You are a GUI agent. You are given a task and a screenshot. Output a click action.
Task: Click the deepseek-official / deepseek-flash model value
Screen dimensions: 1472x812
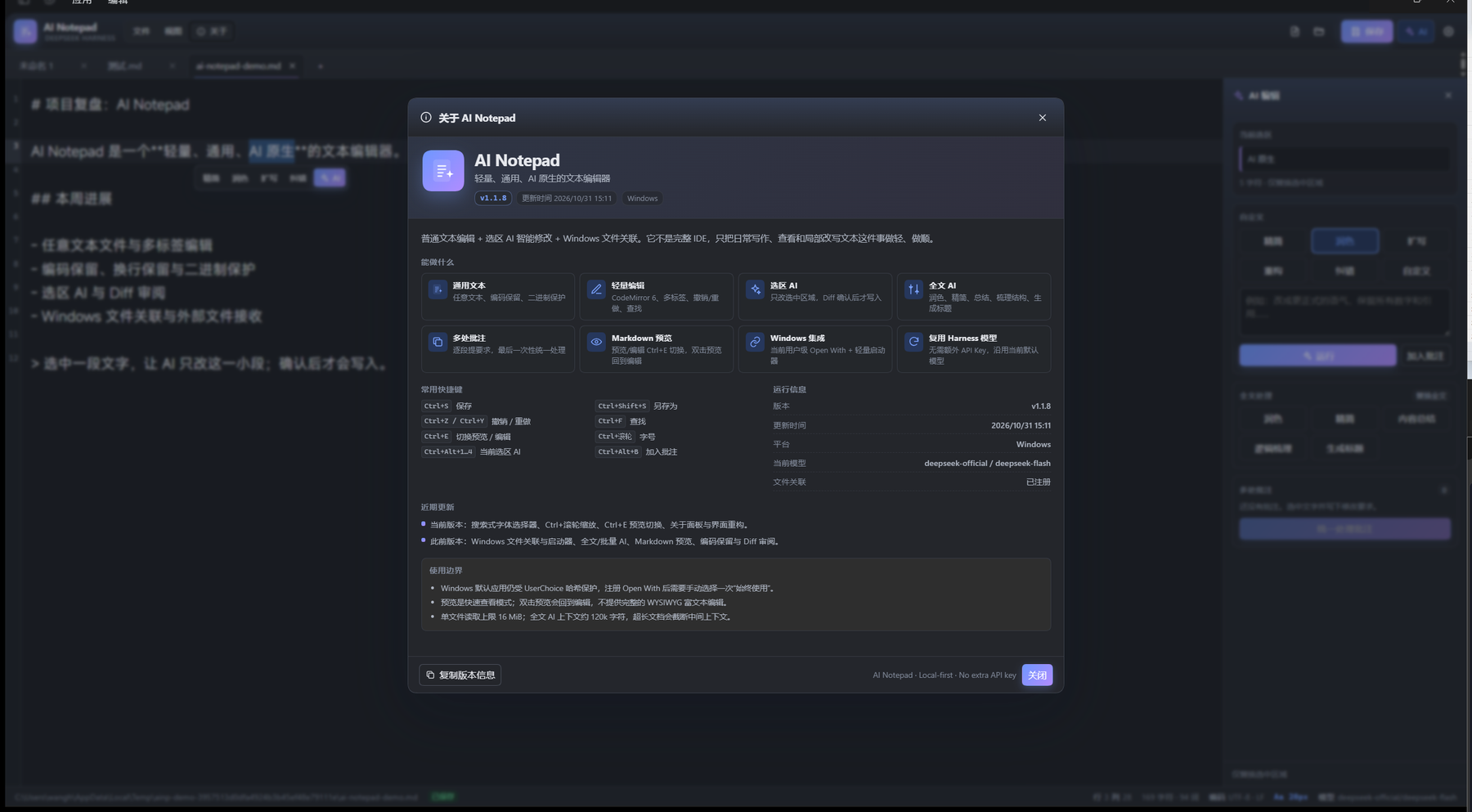pos(987,463)
